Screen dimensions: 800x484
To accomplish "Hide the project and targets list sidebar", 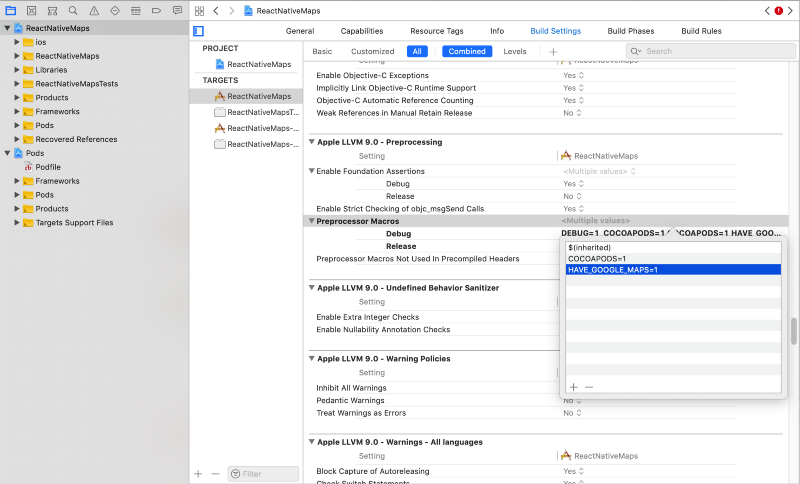I will click(198, 31).
